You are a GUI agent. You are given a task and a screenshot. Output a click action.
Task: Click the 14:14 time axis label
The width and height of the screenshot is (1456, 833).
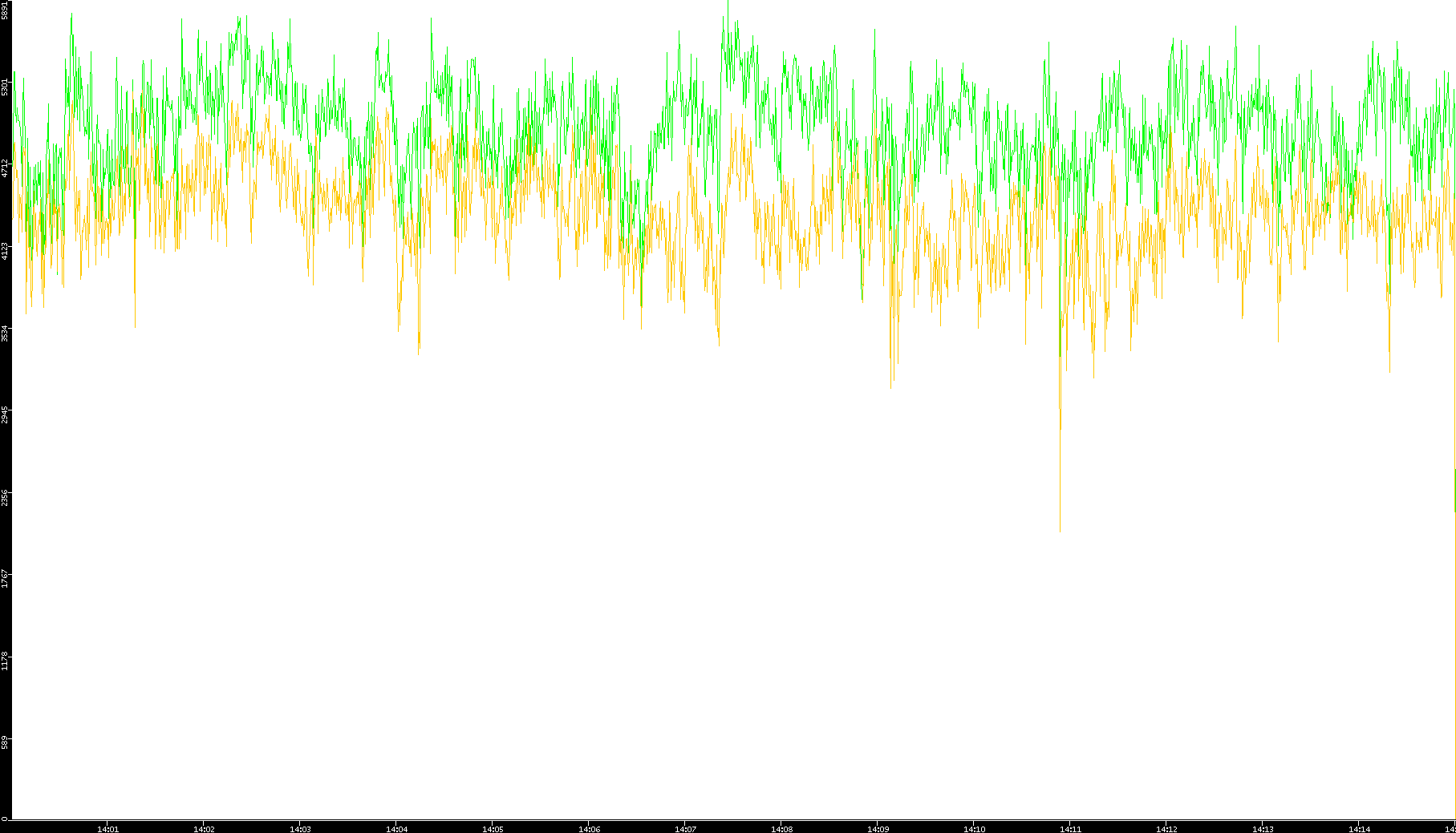tap(1359, 829)
